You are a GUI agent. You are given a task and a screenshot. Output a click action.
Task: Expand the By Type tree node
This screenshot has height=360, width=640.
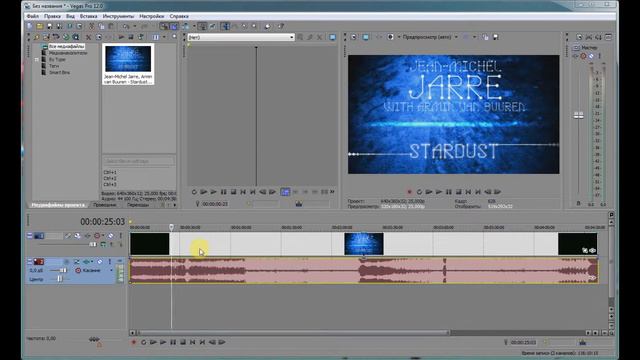pos(36,60)
